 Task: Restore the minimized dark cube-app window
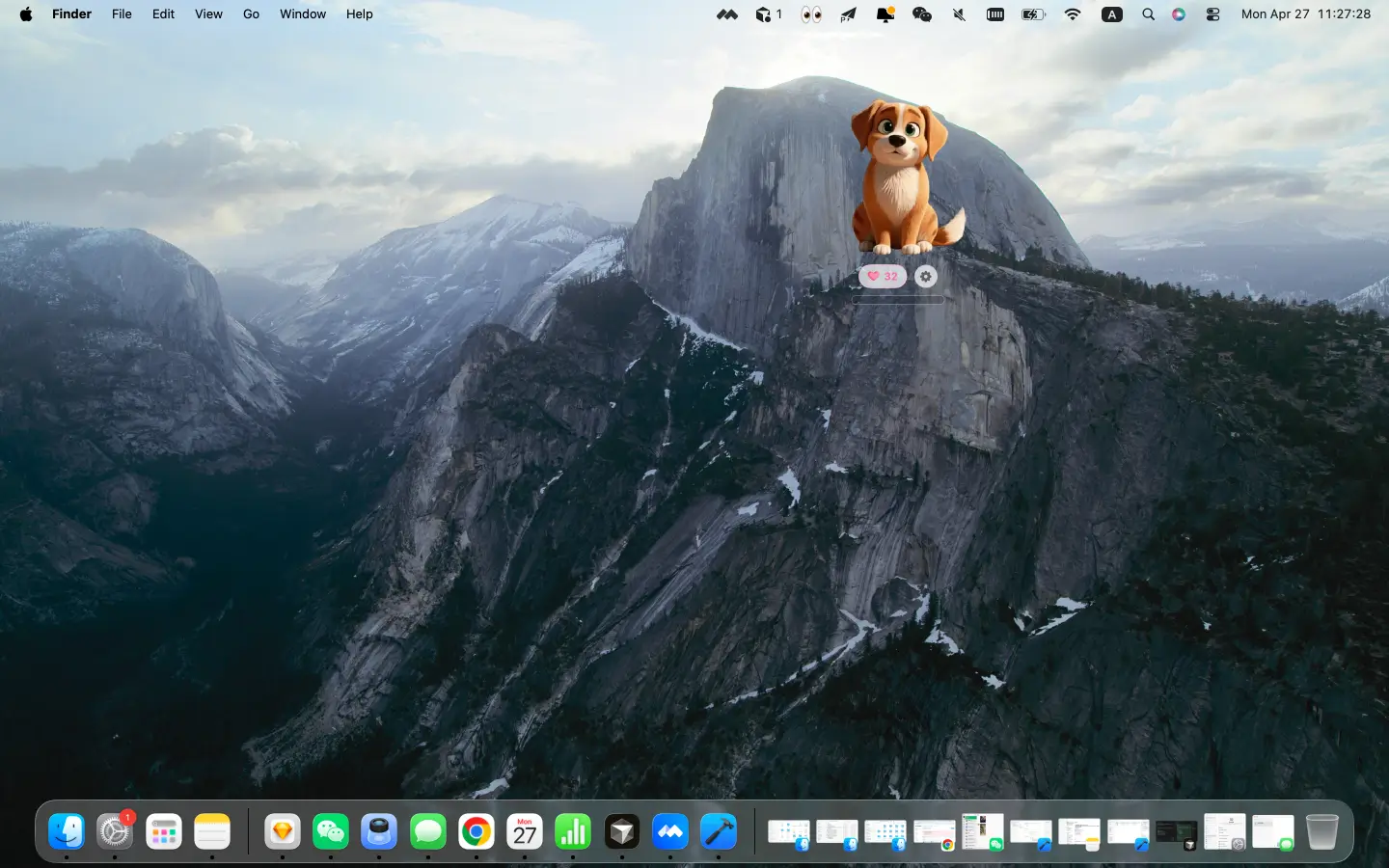[1176, 834]
